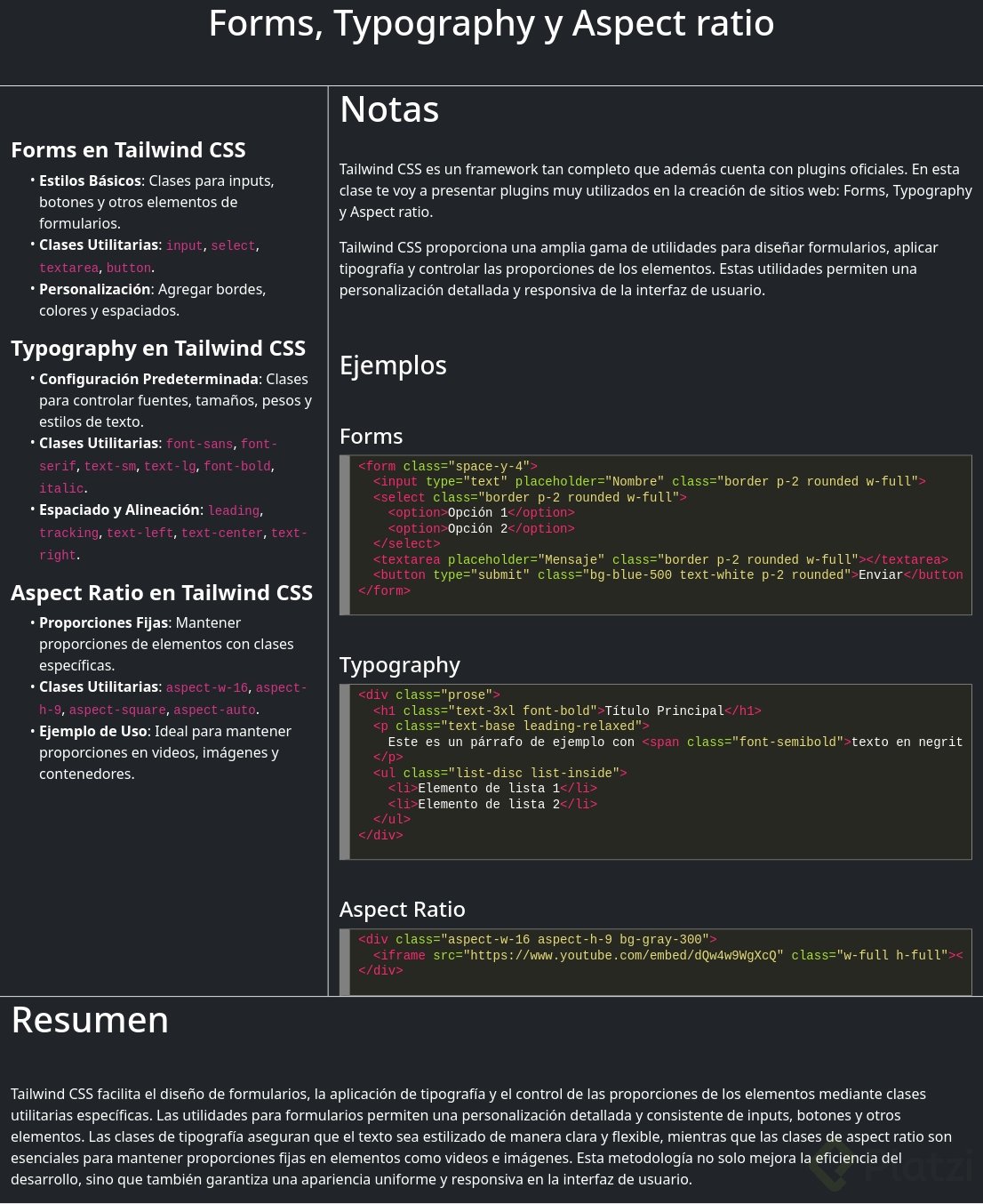Click the "Enviar" button code line

tap(667, 575)
